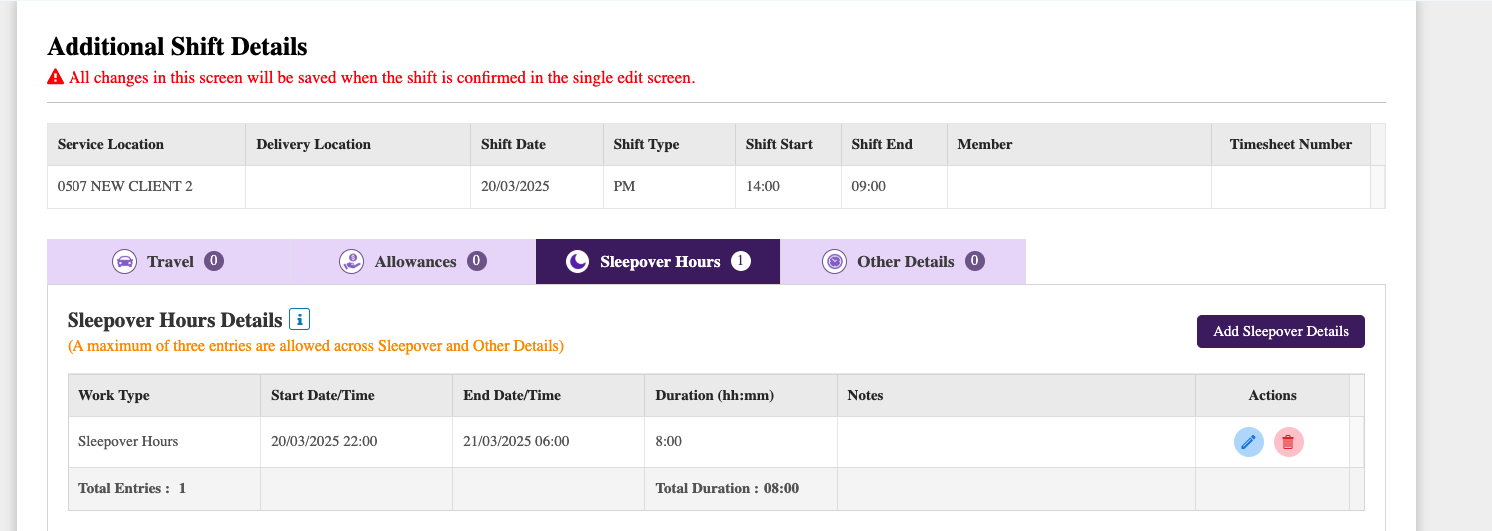This screenshot has height=531, width=1492.
Task: Open the Other Details tab
Action: pos(903,262)
